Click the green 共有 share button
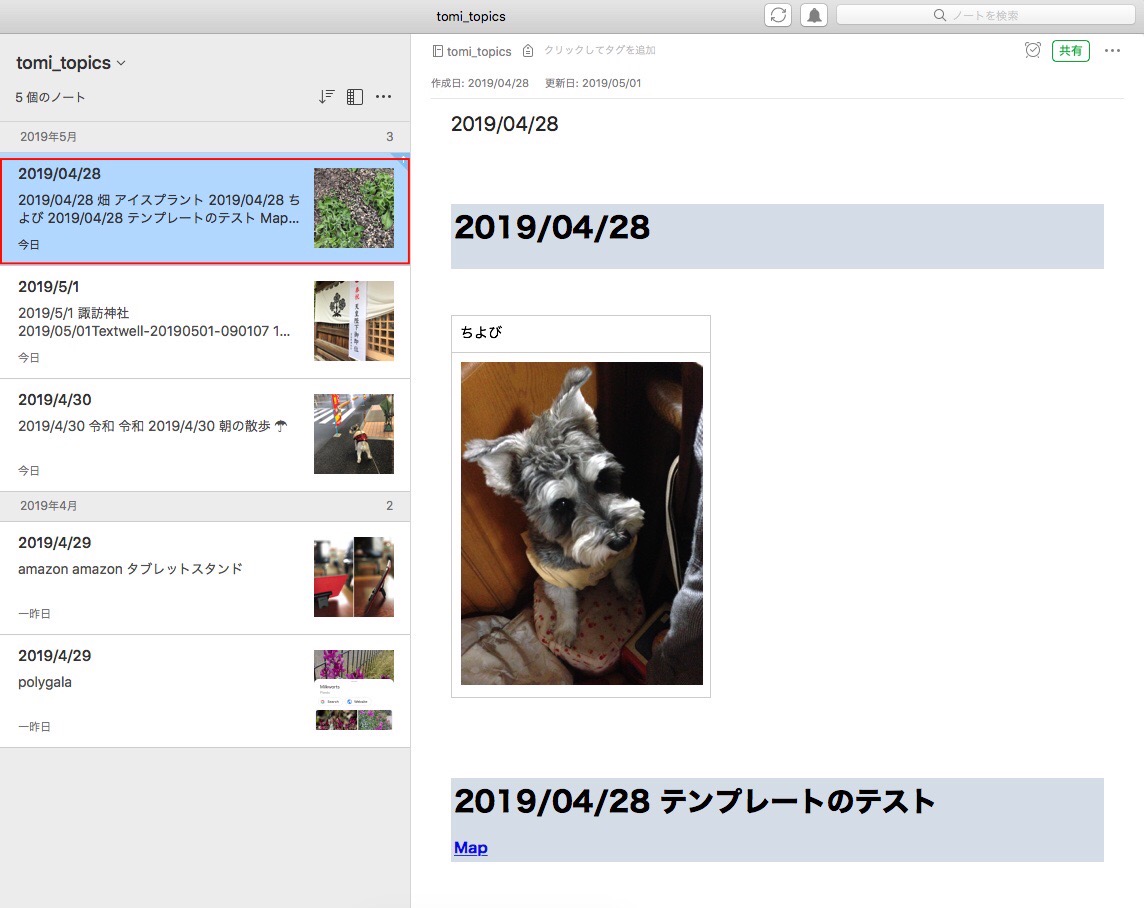Screen dimensions: 1144x908 point(1070,51)
